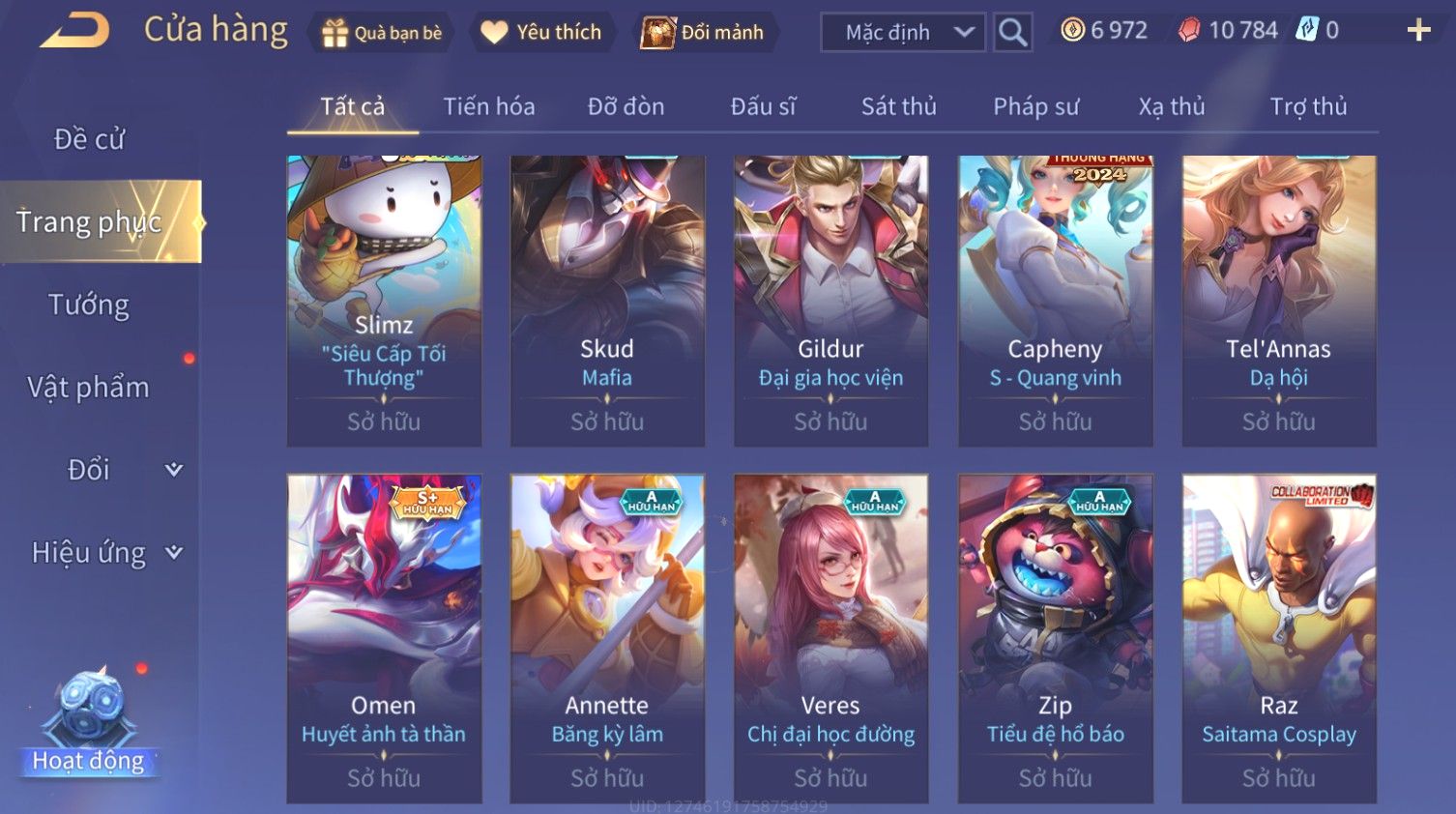Open the Raz Saitama Cosplay skin card
Image resolution: width=1456 pixels, height=814 pixels.
[1278, 638]
